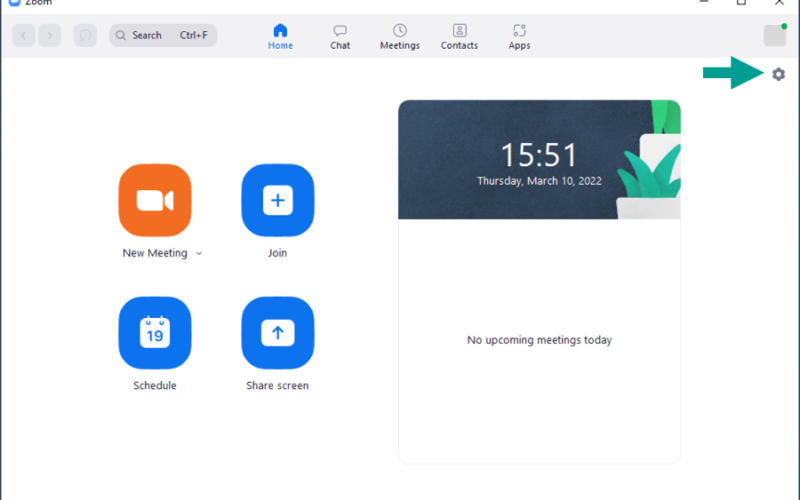This screenshot has width=800, height=500.
Task: Navigate back with the left arrow button
Action: [x=23, y=35]
